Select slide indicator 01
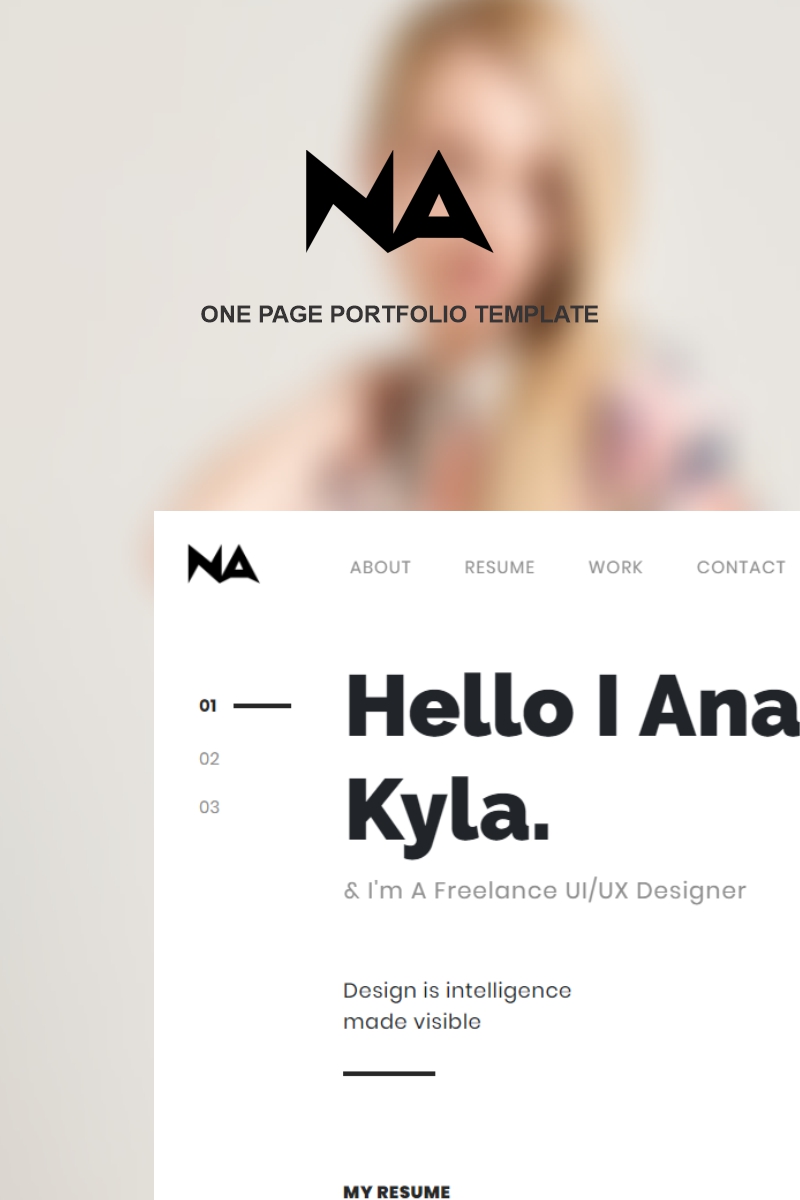 208,706
